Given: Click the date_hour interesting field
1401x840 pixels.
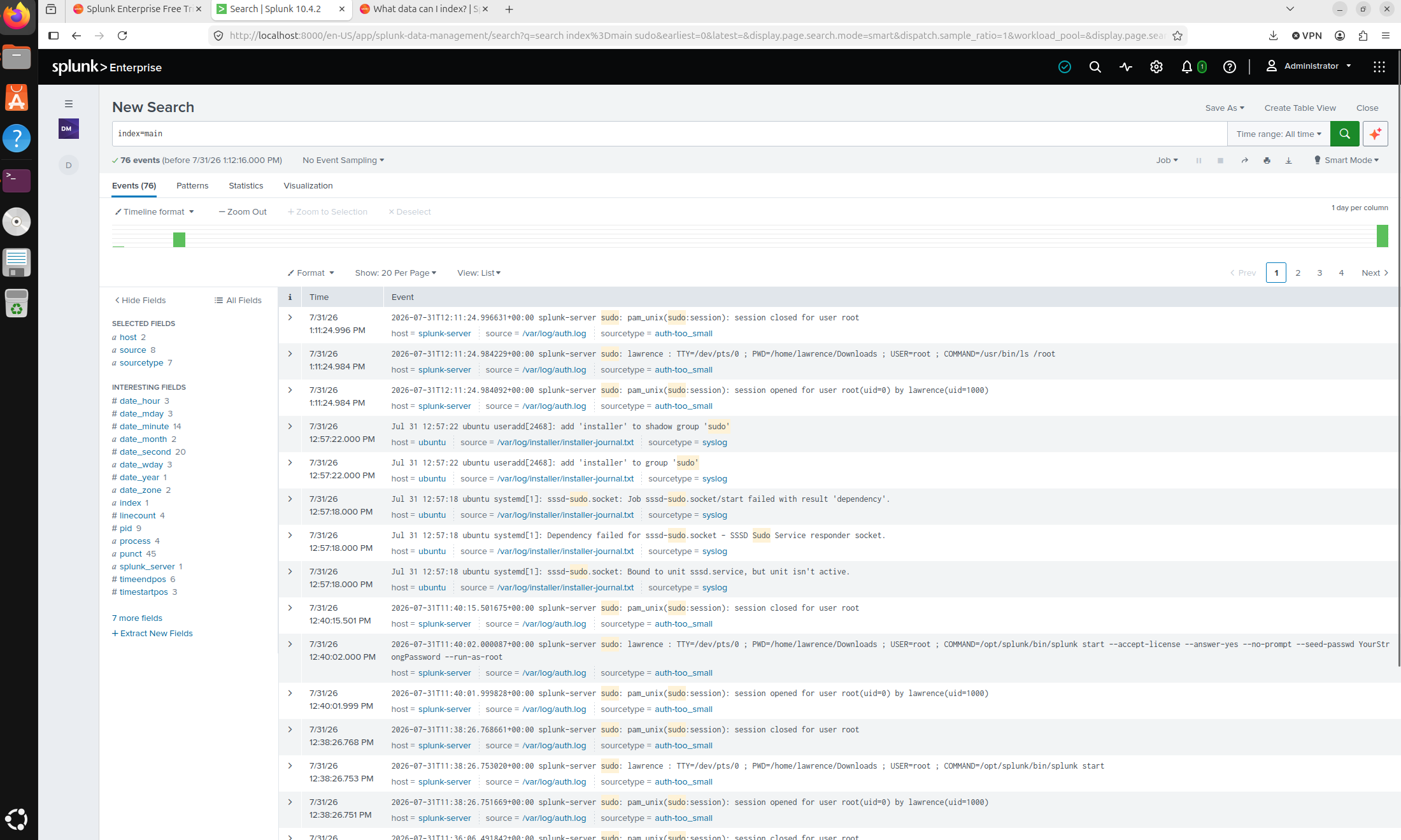Looking at the screenshot, I should coord(139,401).
